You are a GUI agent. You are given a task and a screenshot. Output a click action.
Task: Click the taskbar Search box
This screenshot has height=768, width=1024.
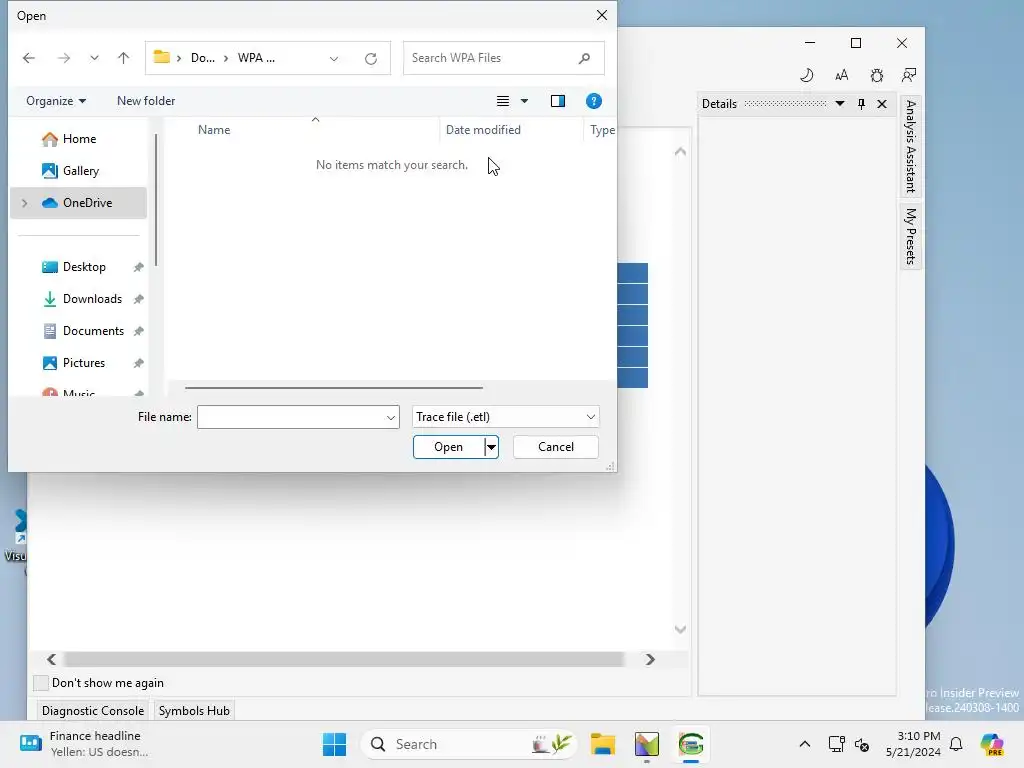pos(468,744)
